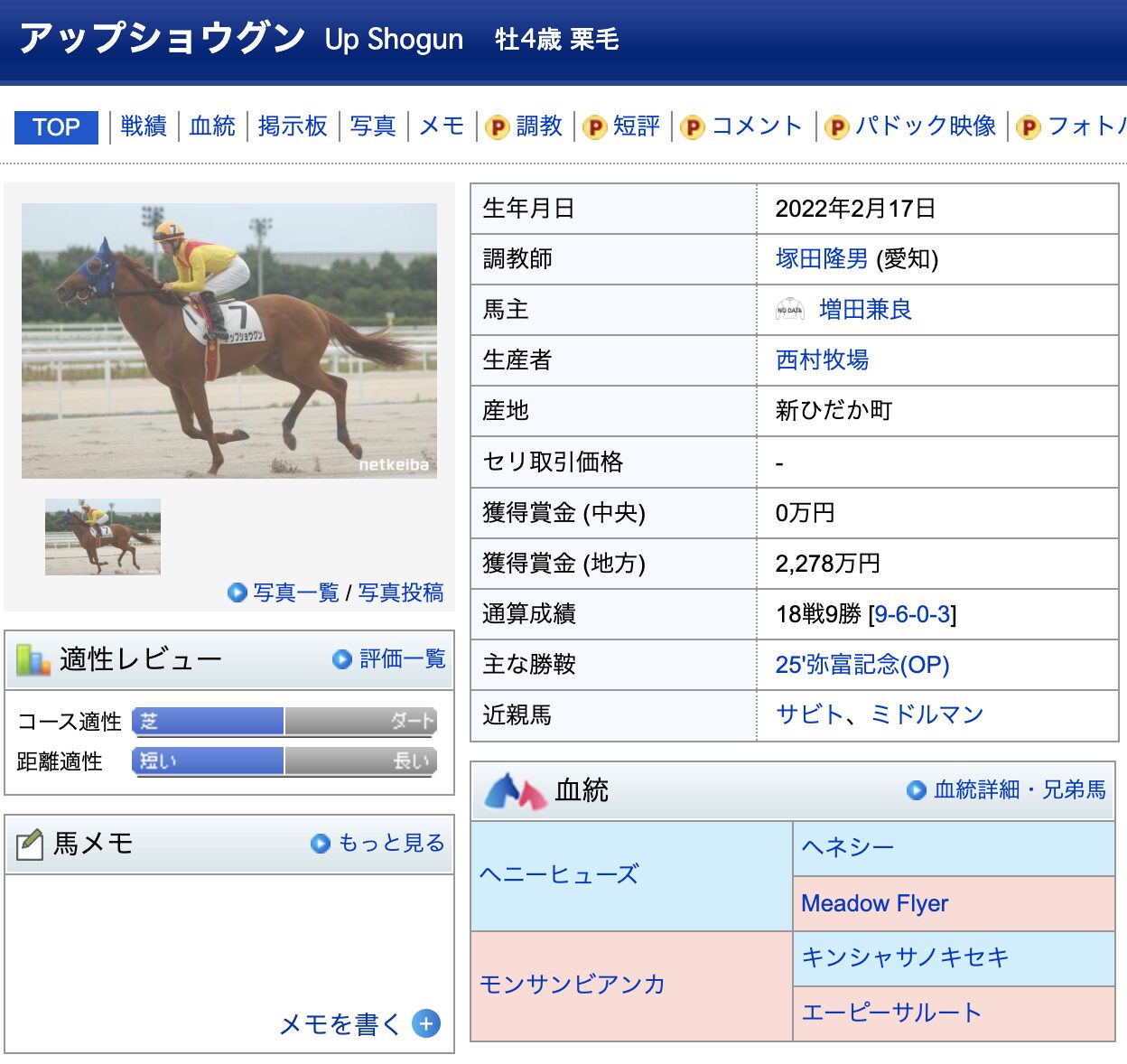Select the small photo thumbnail below main image
Screen dimensions: 1127x1064
click(x=103, y=537)
